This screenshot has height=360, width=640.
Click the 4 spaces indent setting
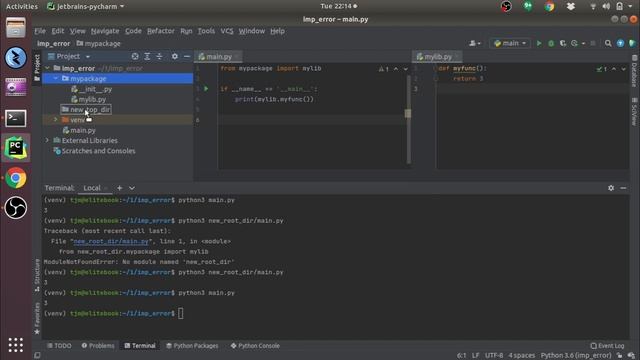(x=522, y=356)
